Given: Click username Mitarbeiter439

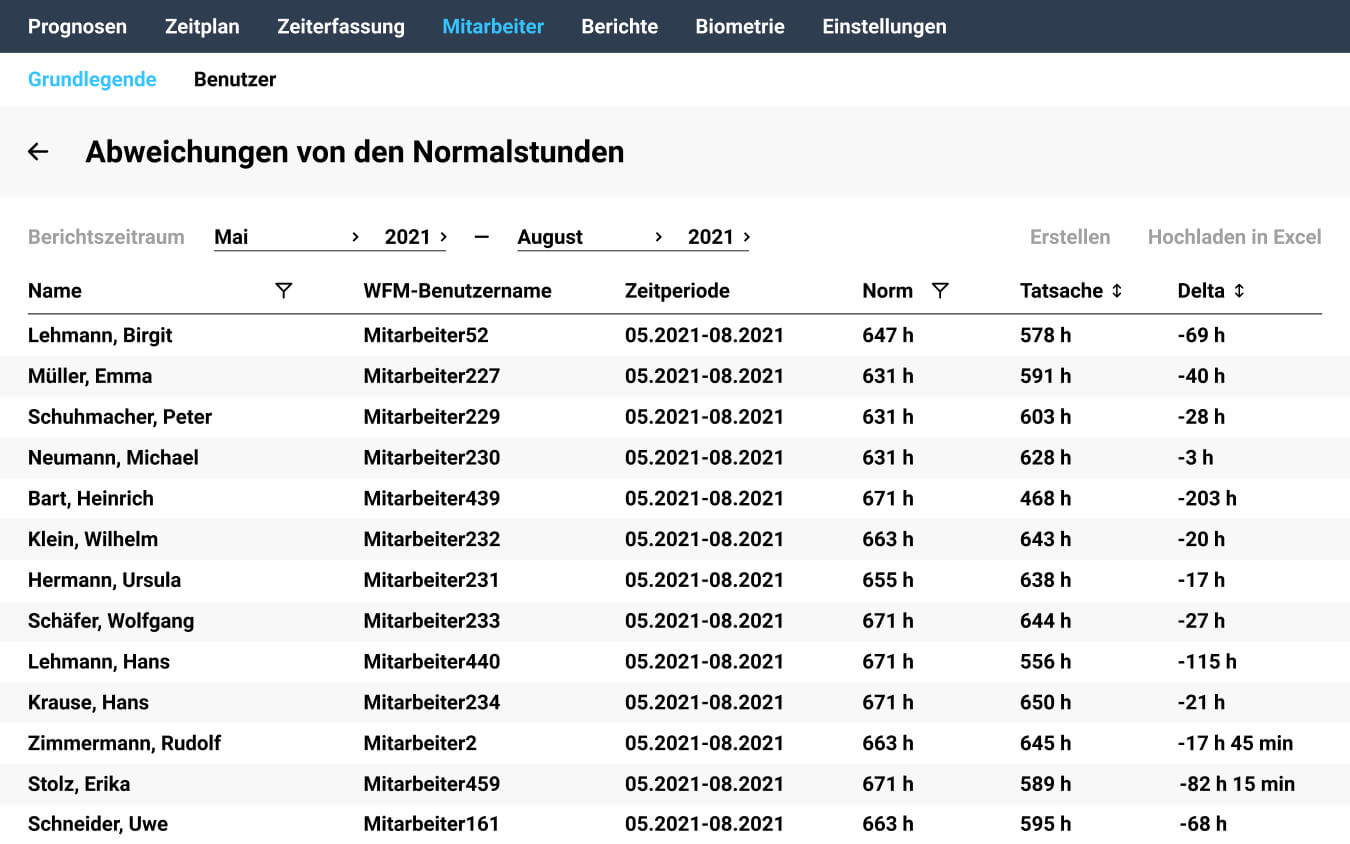Looking at the screenshot, I should pos(432,498).
